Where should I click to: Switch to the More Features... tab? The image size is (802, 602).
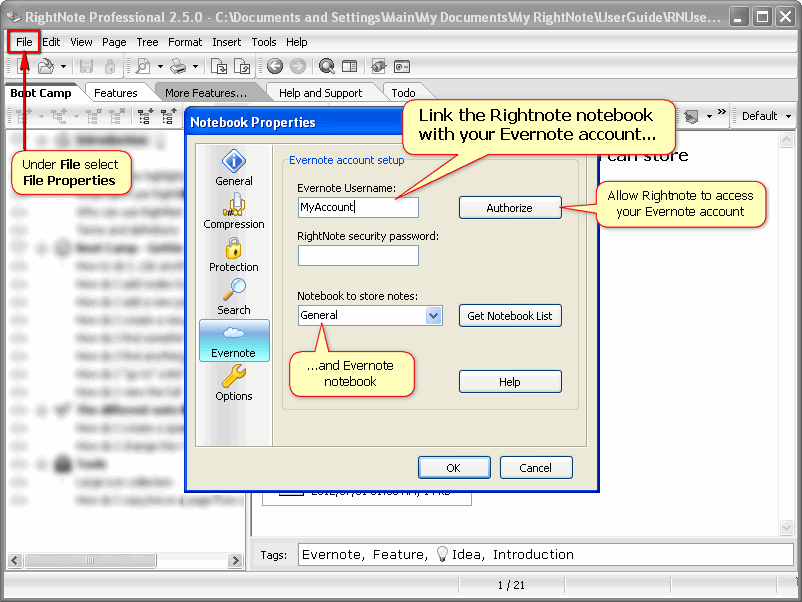206,93
